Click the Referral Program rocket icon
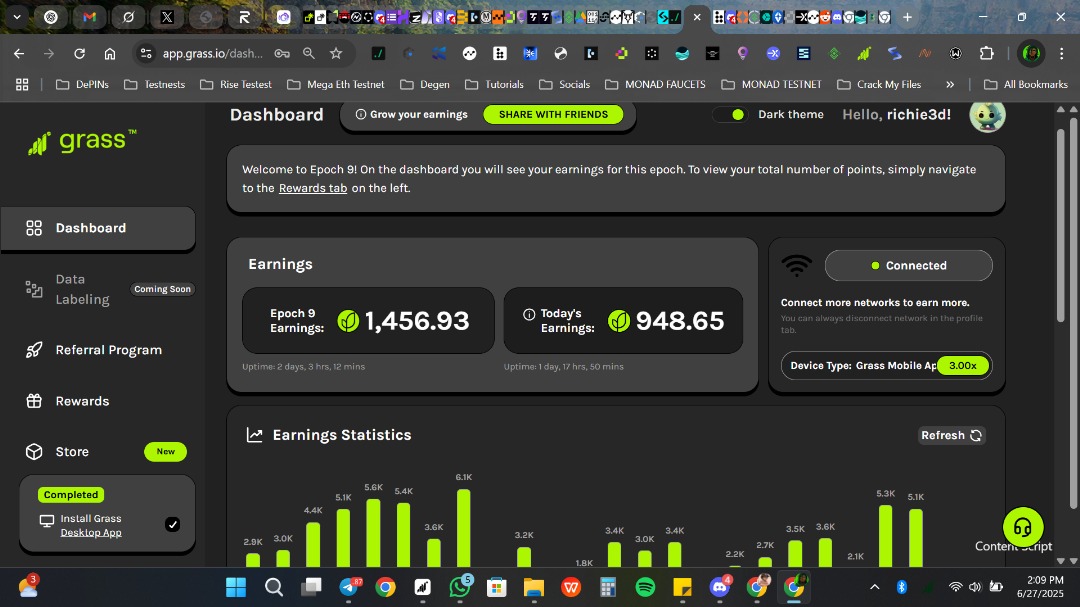The height and width of the screenshot is (607, 1080). coord(34,350)
